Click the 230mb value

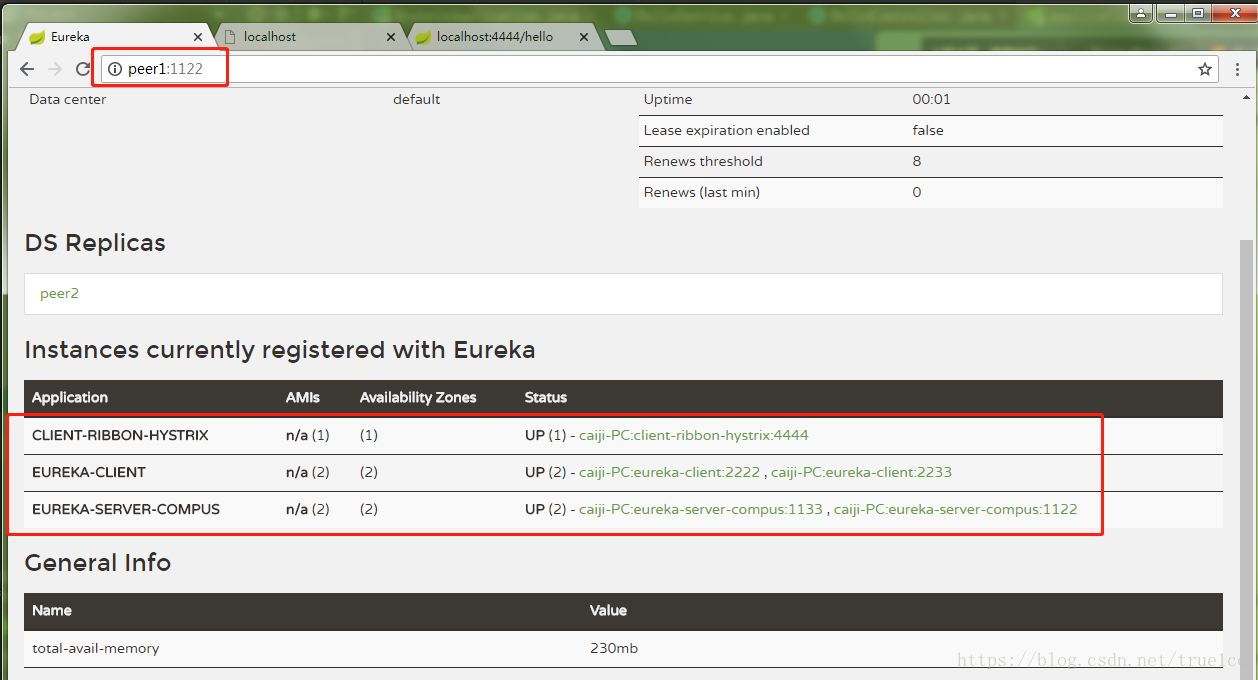pos(614,648)
